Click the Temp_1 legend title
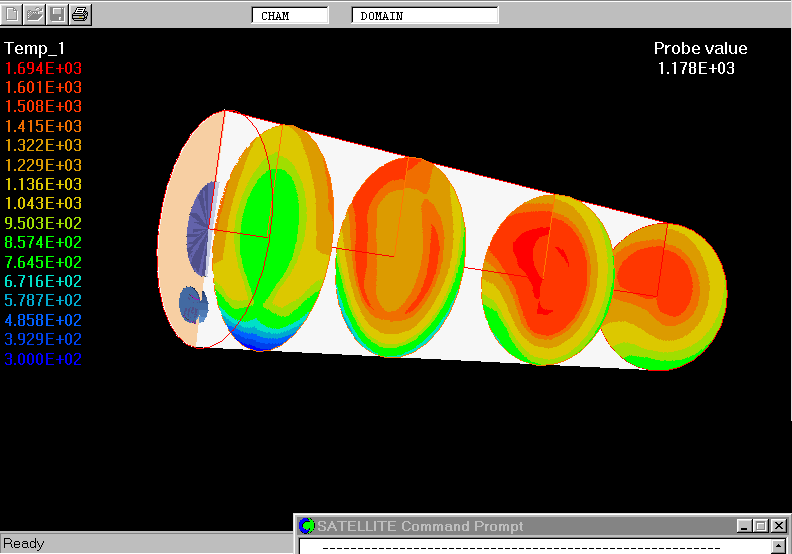The height and width of the screenshot is (554, 792). pyautogui.click(x=35, y=48)
